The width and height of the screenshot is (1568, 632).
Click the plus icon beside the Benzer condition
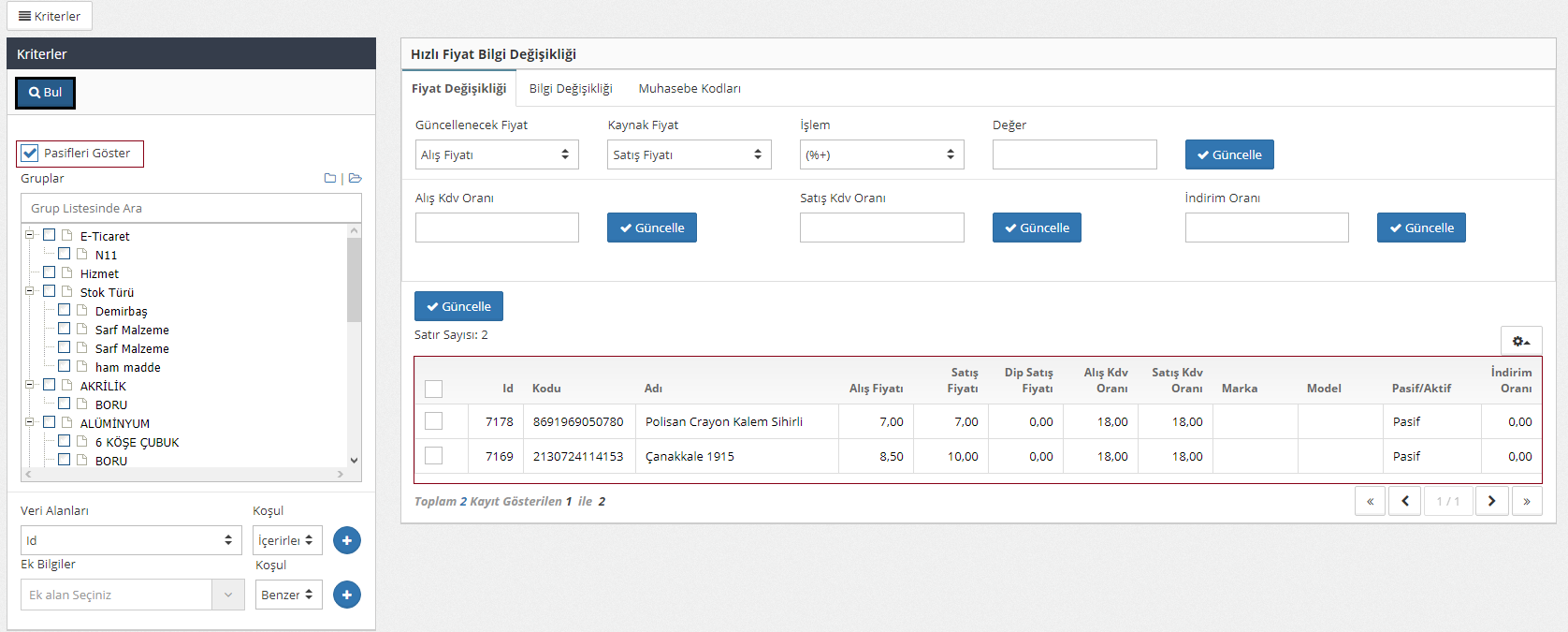pyautogui.click(x=346, y=595)
